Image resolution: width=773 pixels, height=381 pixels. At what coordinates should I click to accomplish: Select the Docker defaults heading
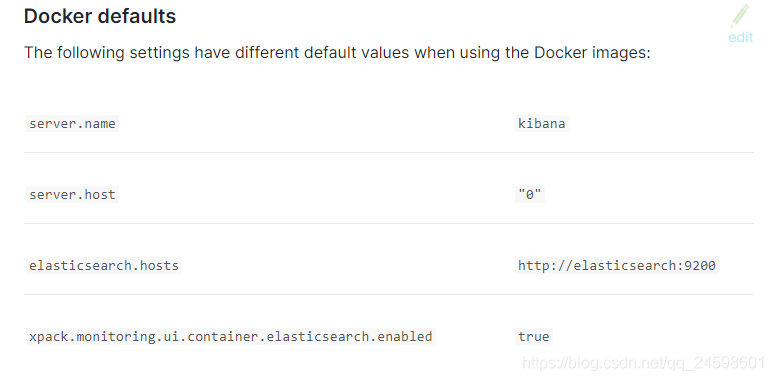pos(100,16)
